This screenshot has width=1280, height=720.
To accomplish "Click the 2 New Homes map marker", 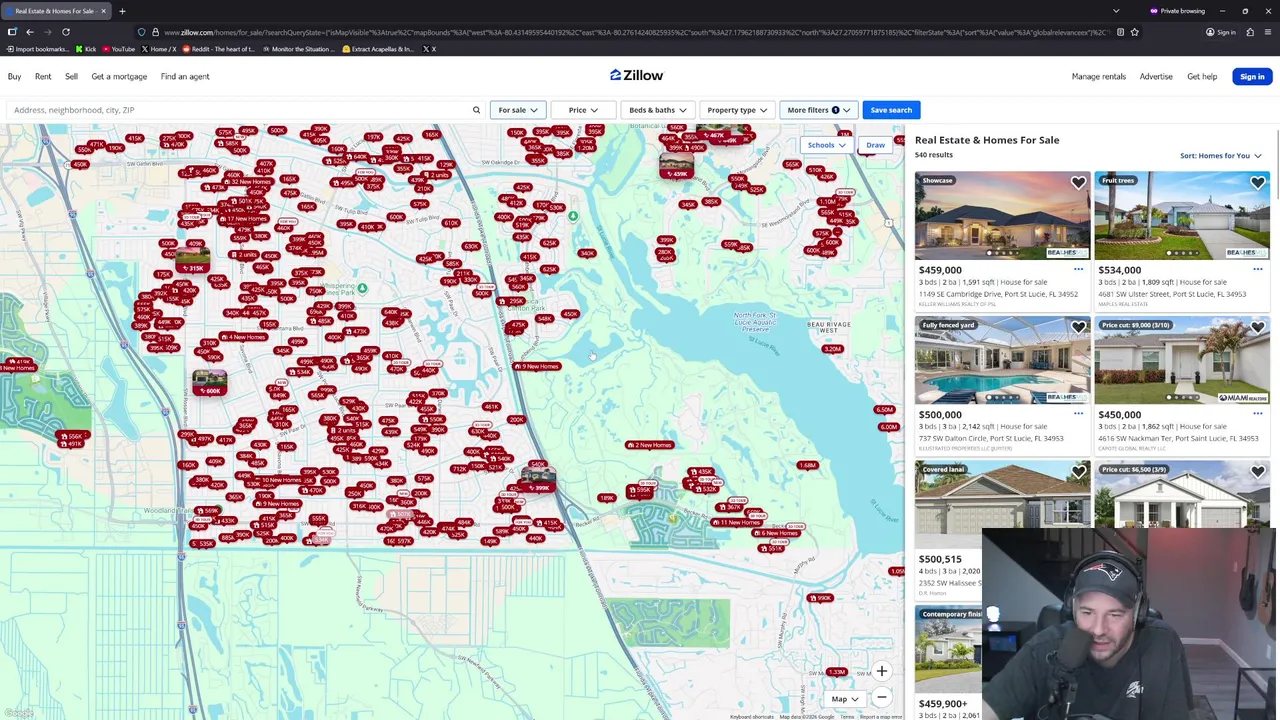I will 649,445.
